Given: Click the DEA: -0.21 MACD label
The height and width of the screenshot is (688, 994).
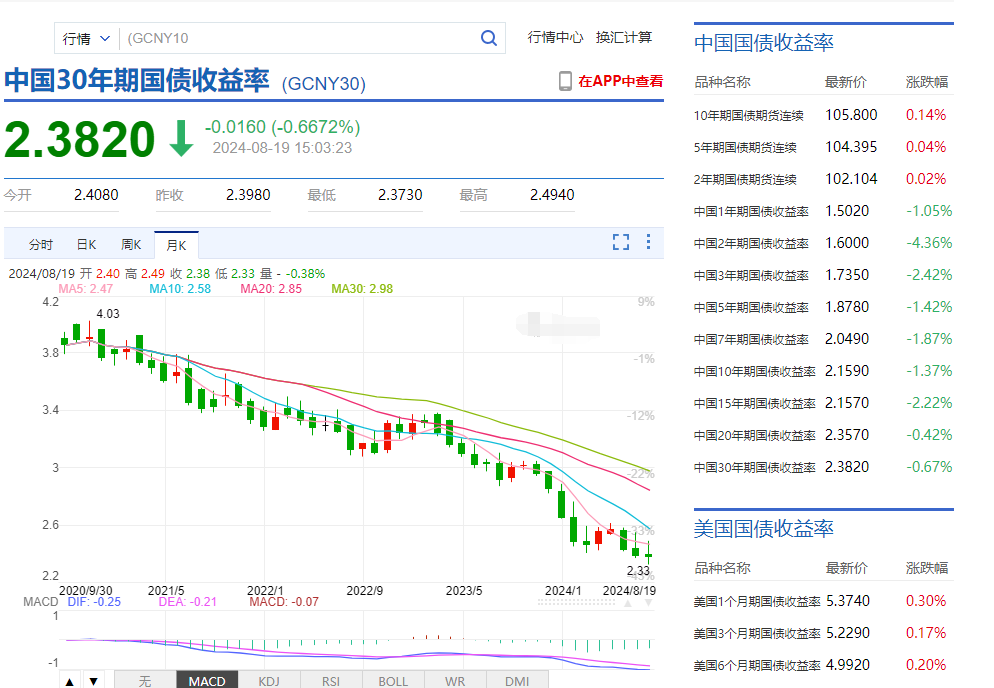Looking at the screenshot, I should (x=188, y=602).
